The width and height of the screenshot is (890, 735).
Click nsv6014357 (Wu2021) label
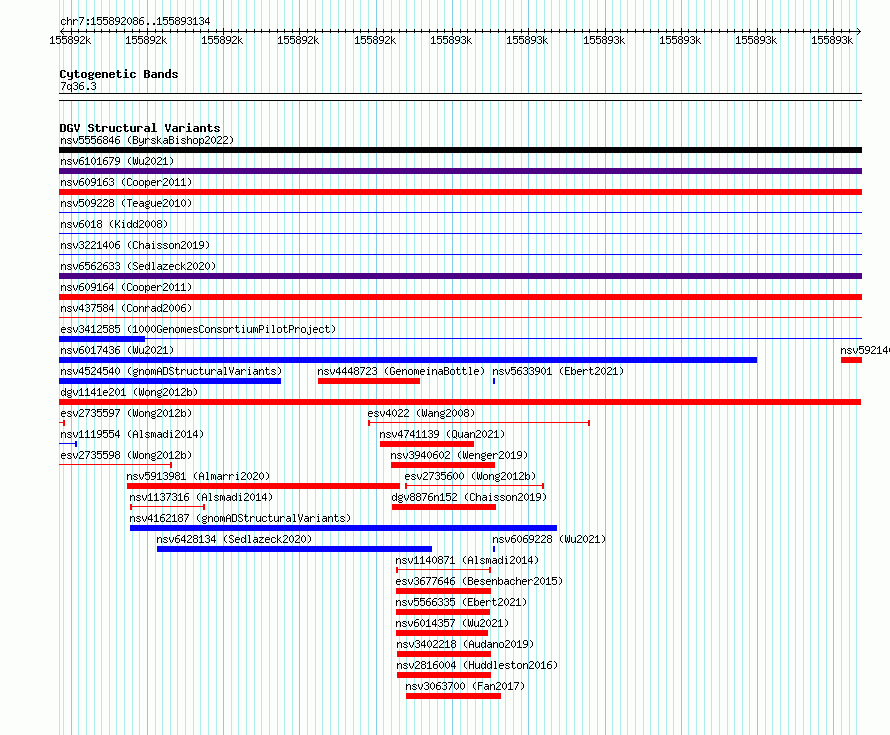[452, 623]
